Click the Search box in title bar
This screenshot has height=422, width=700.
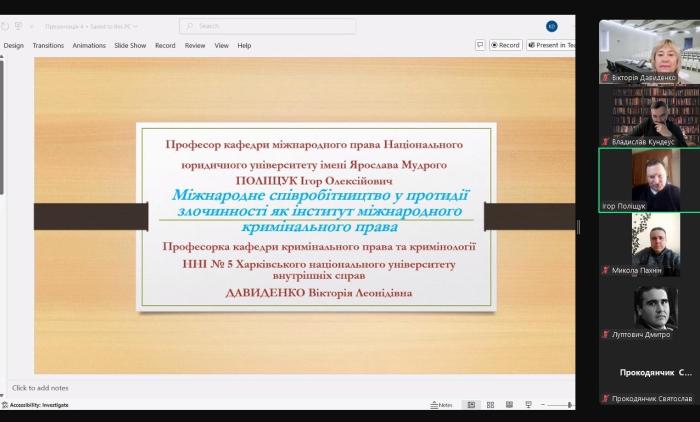tap(253, 26)
